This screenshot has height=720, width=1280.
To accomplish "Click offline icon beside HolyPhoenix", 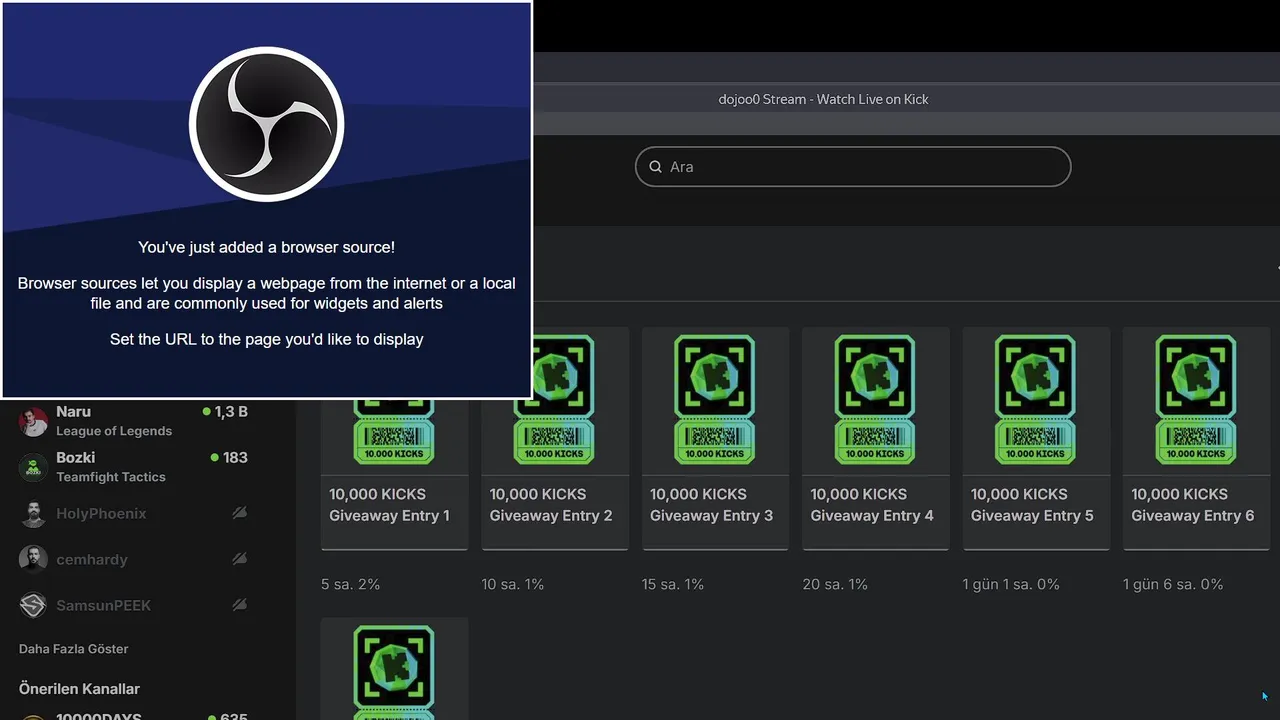I will pyautogui.click(x=239, y=513).
